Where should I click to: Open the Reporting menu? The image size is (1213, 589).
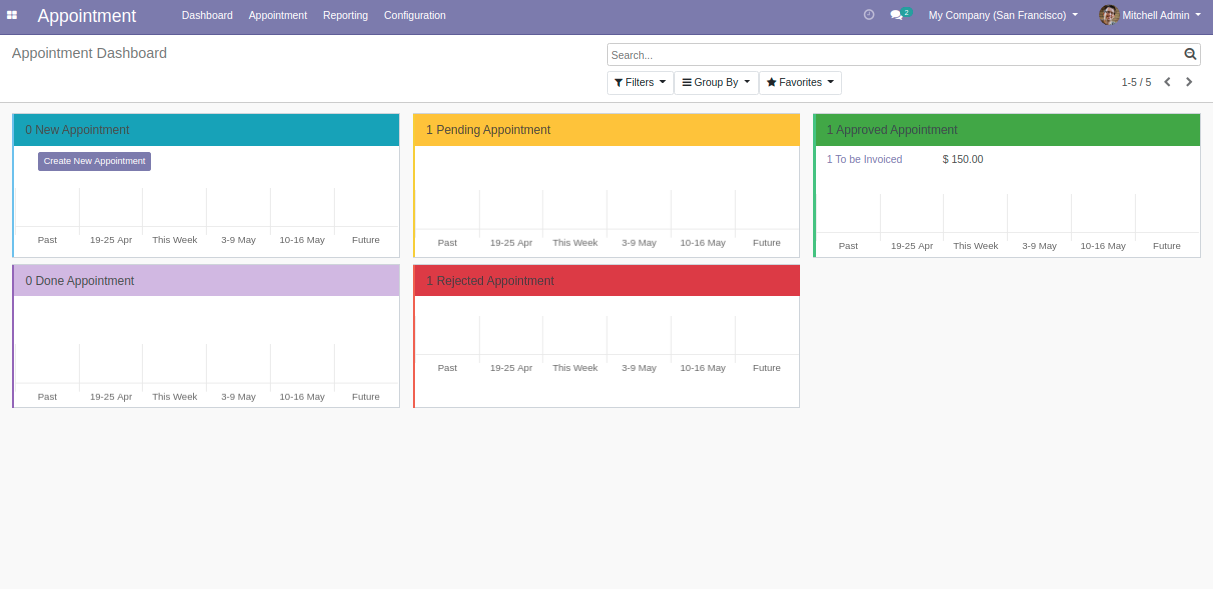(x=345, y=15)
